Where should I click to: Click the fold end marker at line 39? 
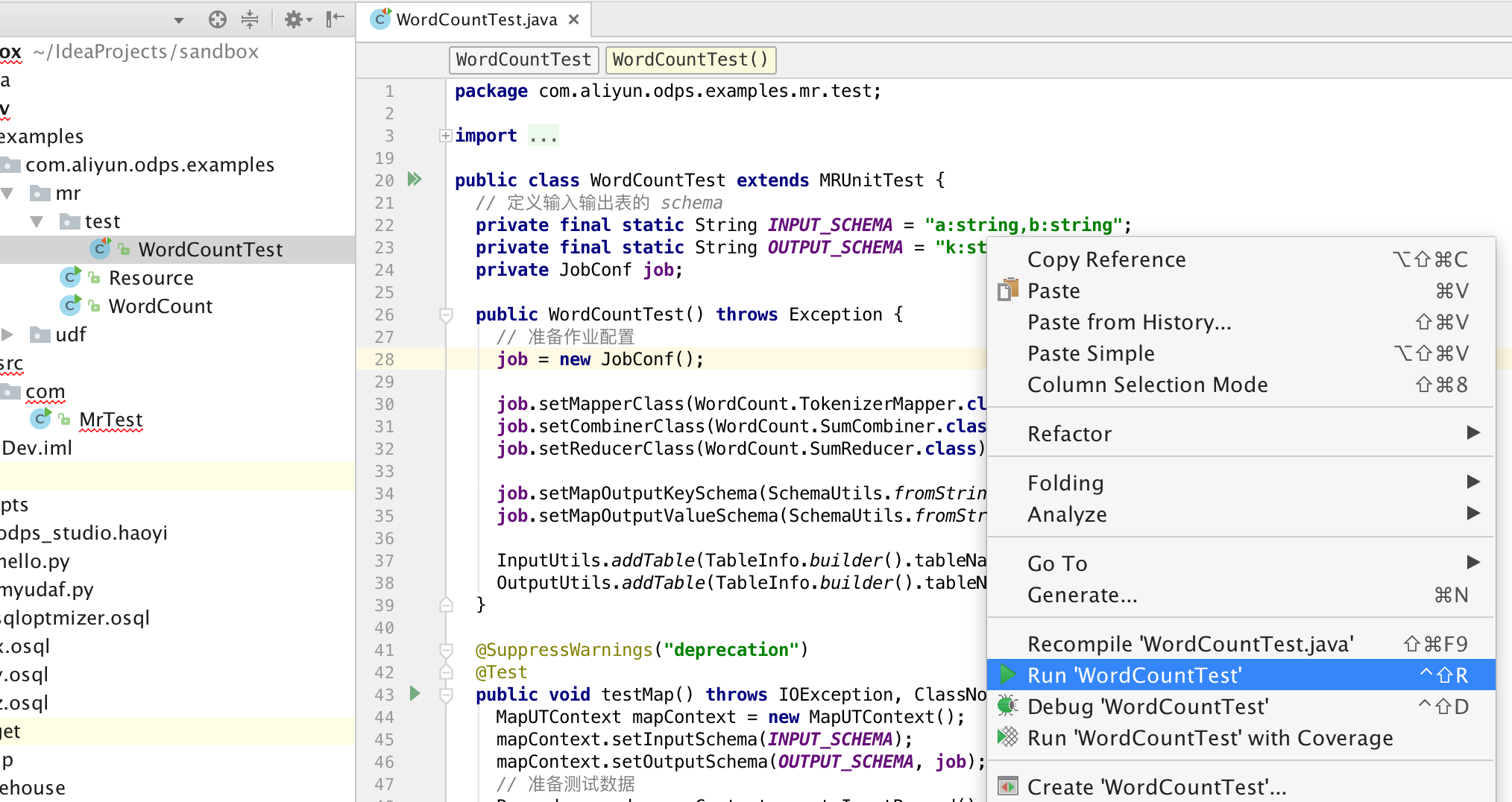point(446,604)
